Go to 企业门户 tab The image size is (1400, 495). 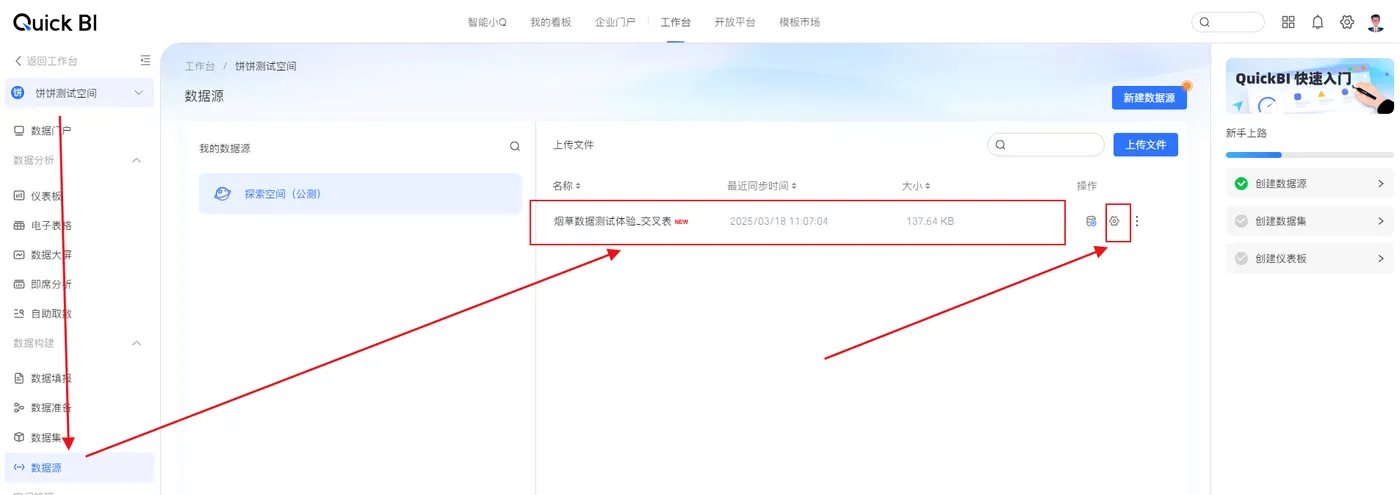tap(614, 22)
